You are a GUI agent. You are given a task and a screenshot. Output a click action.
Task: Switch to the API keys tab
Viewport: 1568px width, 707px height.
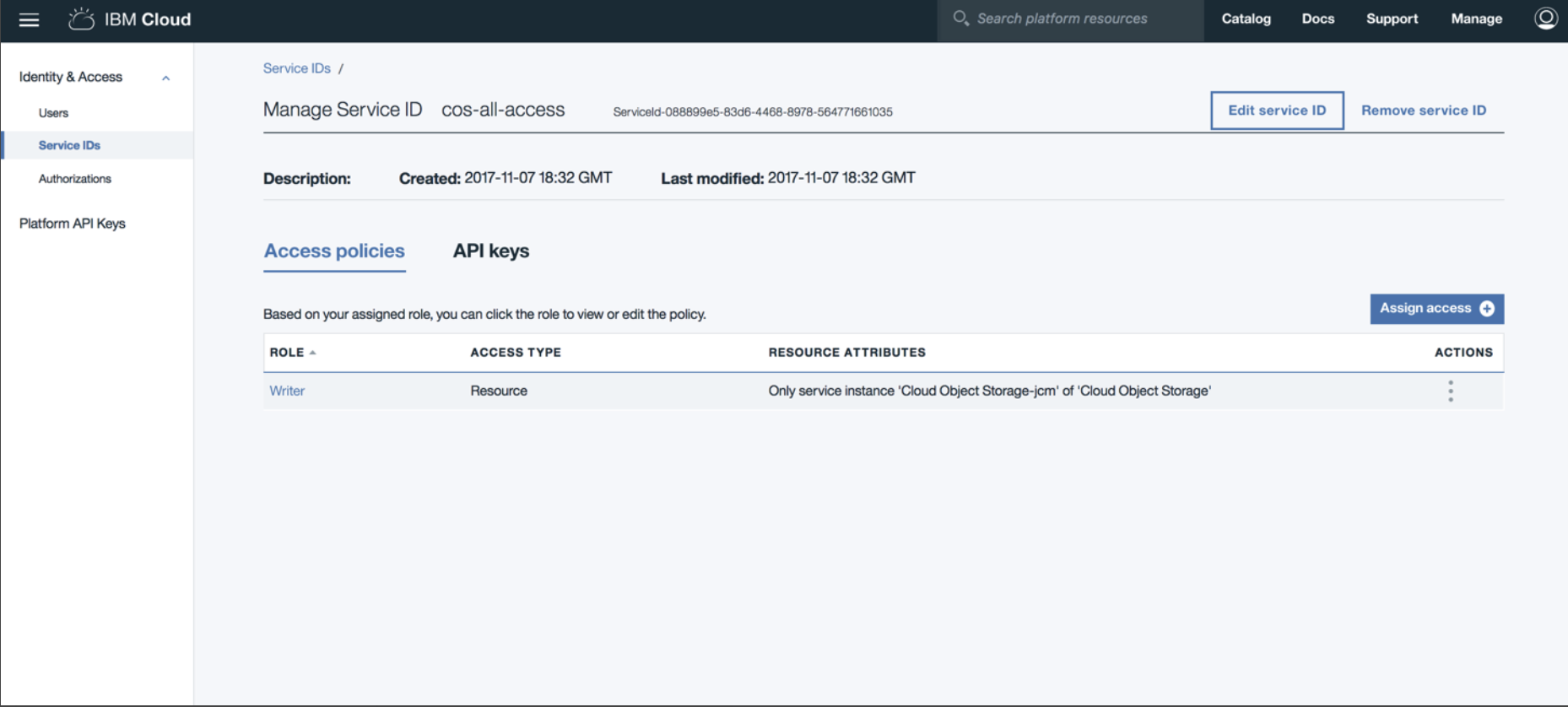[x=491, y=251]
